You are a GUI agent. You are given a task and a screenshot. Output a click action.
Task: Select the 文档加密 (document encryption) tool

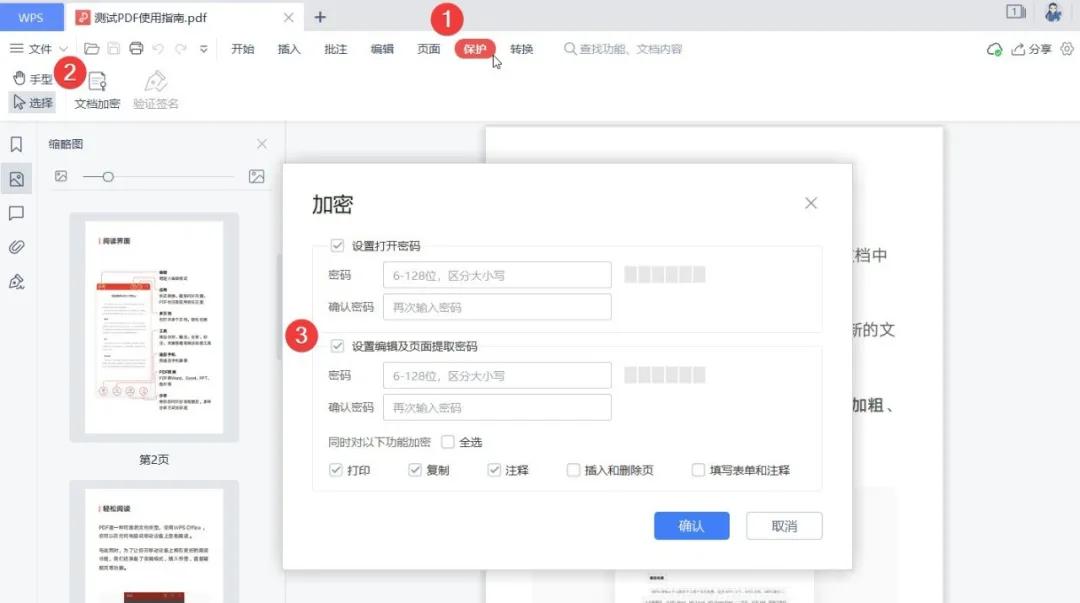96,89
